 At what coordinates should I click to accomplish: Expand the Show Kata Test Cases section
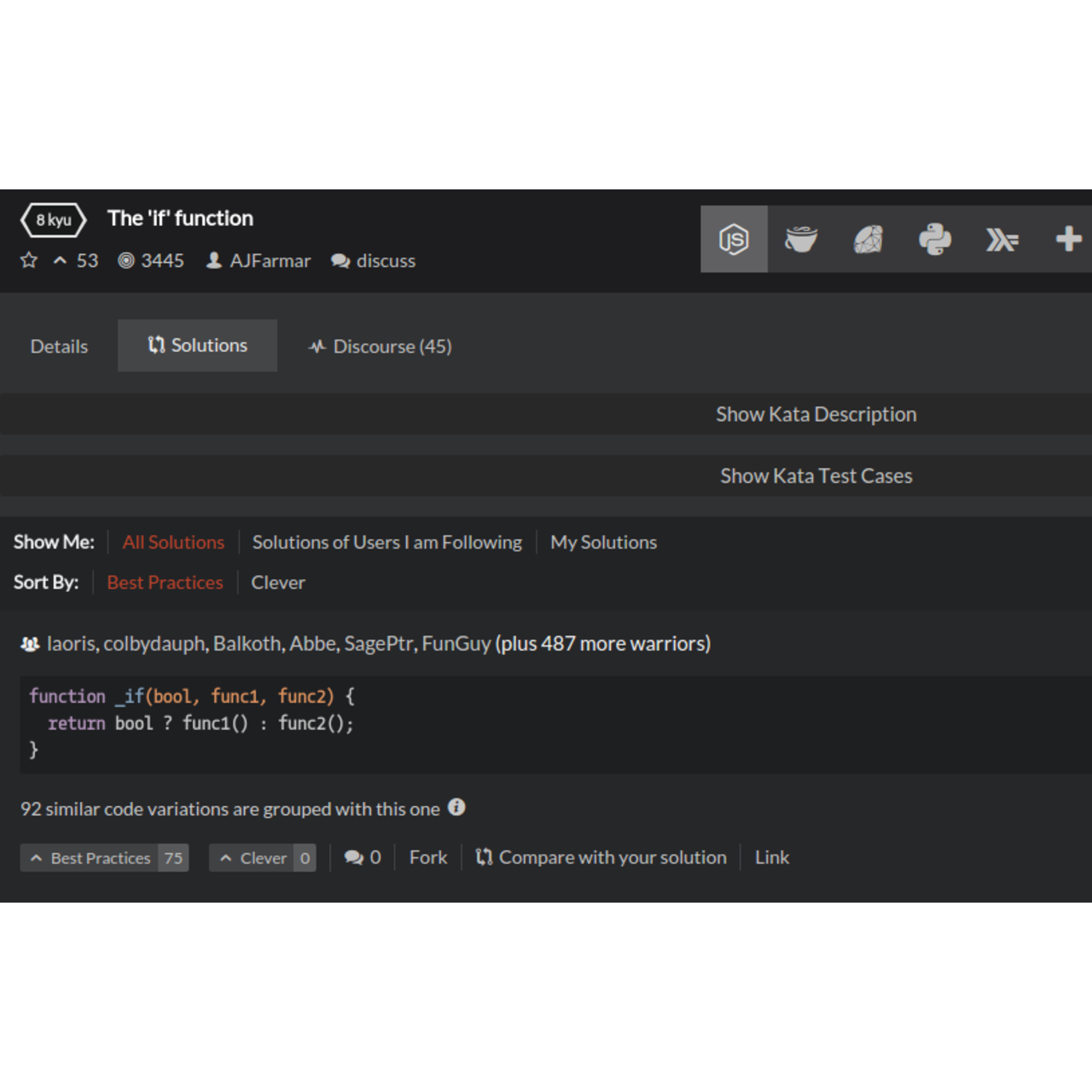pos(816,475)
